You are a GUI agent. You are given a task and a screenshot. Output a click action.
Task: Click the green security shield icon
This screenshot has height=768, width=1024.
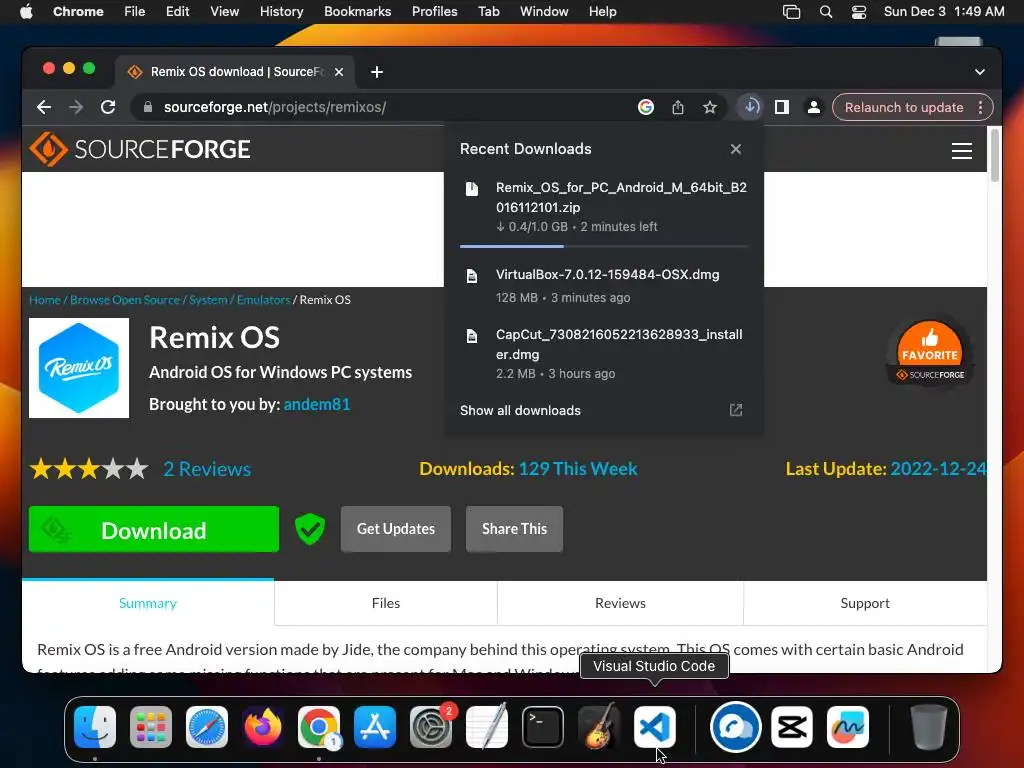[x=310, y=529]
